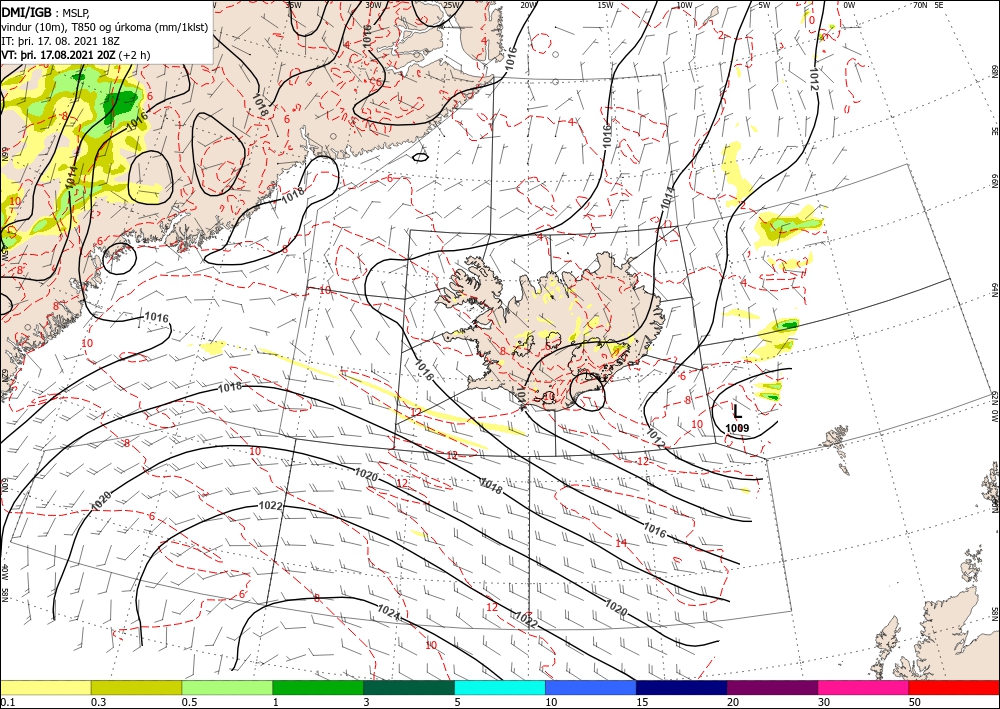Screen dimensions: 1000x709
Task: Select the '1009' pressure value under L
Action: [737, 428]
